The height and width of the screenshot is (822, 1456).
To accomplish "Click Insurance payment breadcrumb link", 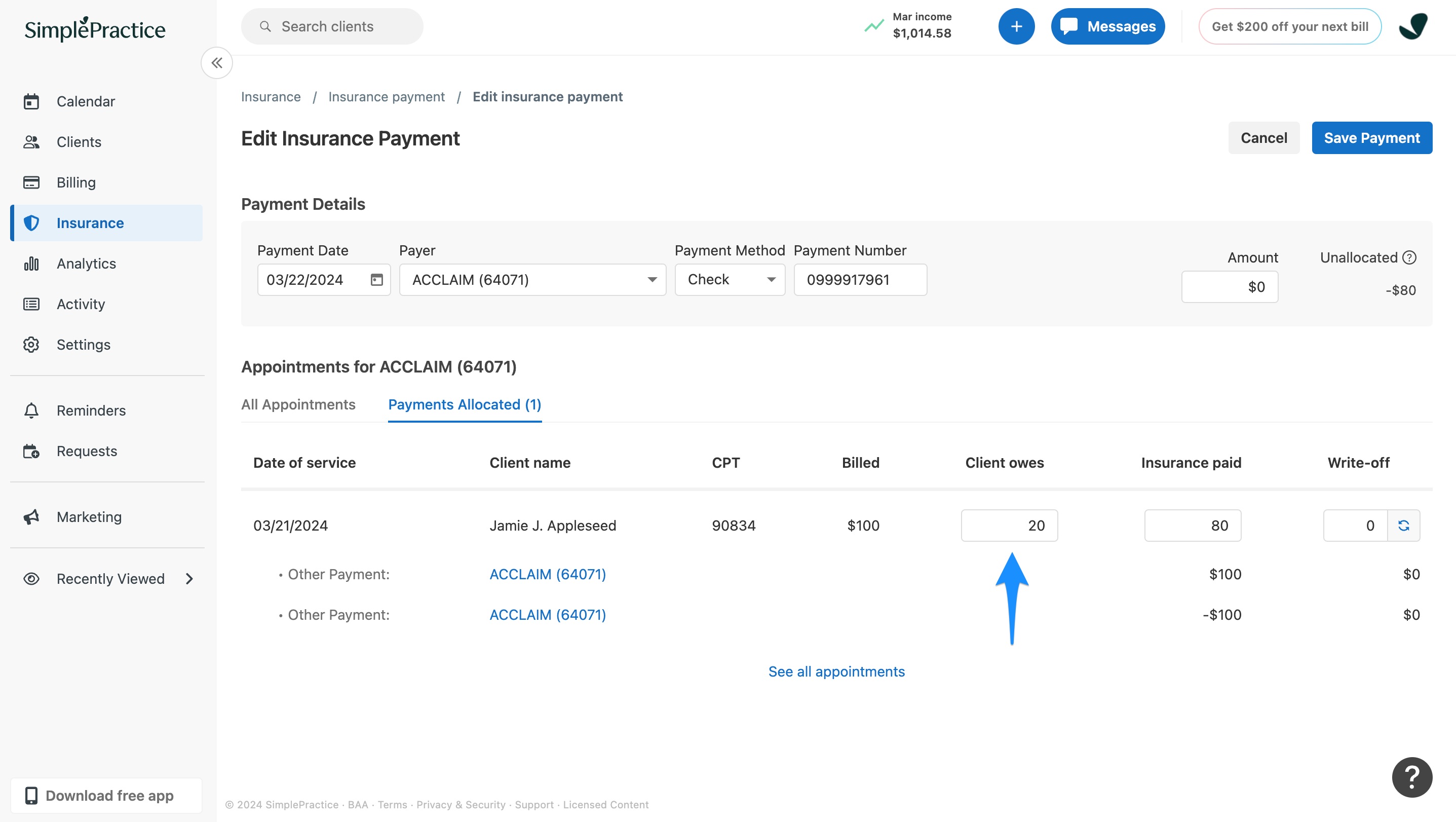I will (387, 97).
